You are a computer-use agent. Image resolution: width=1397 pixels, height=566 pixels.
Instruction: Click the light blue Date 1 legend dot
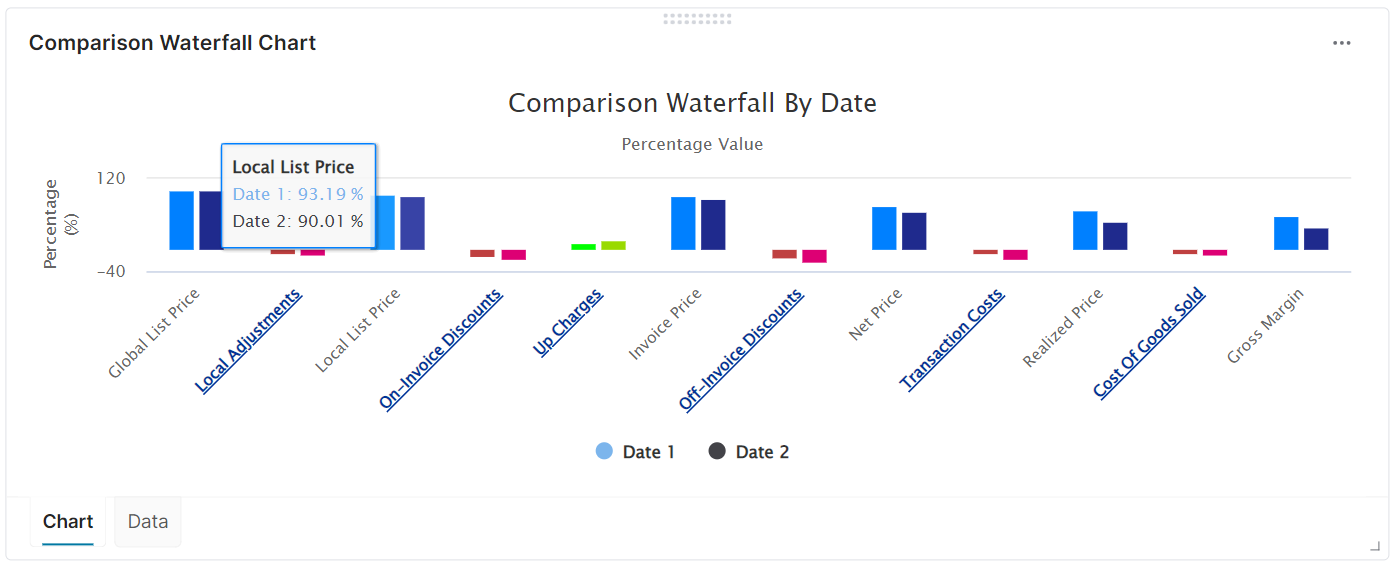(x=604, y=452)
